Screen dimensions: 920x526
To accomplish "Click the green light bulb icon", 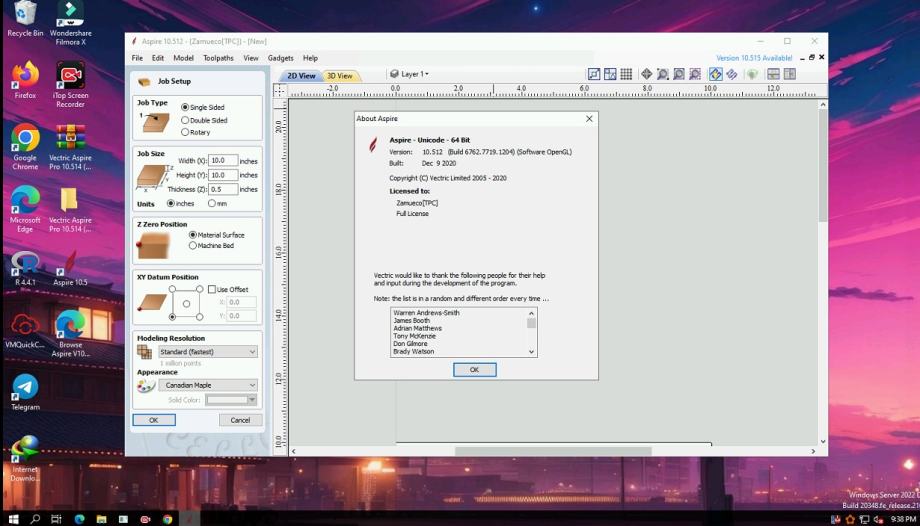I will [x=752, y=74].
